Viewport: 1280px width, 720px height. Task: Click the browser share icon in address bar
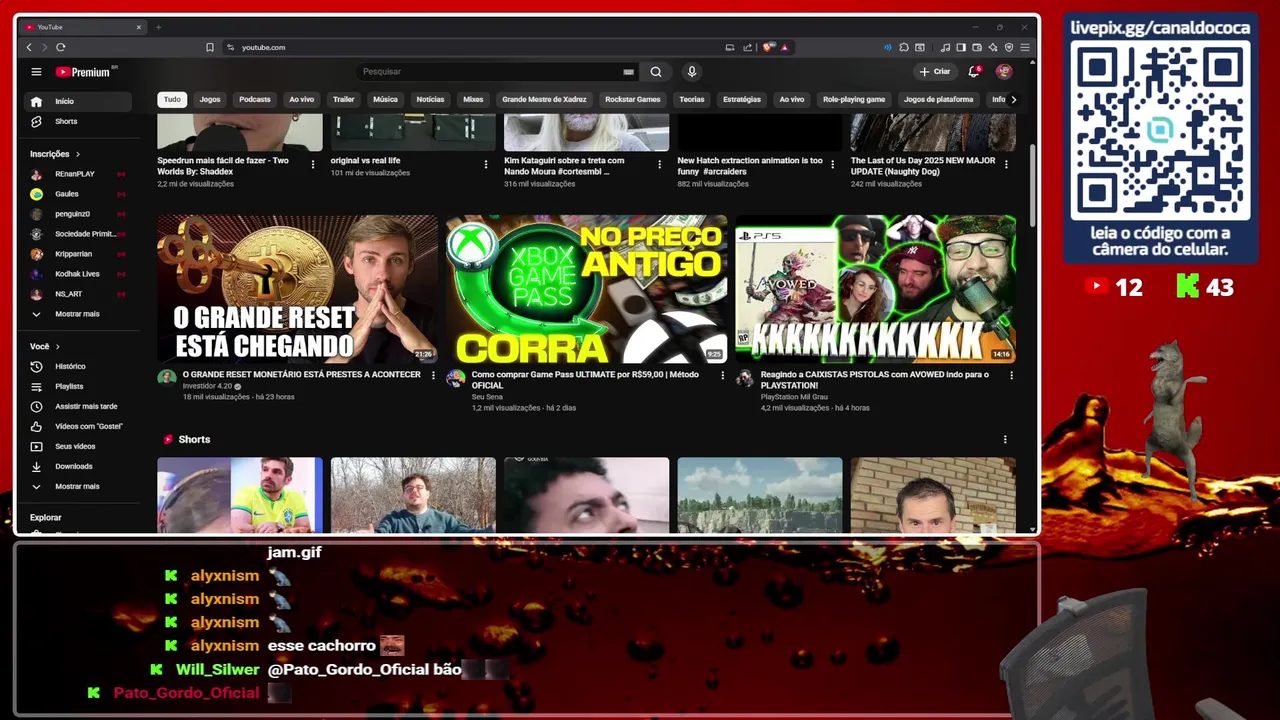pos(747,47)
